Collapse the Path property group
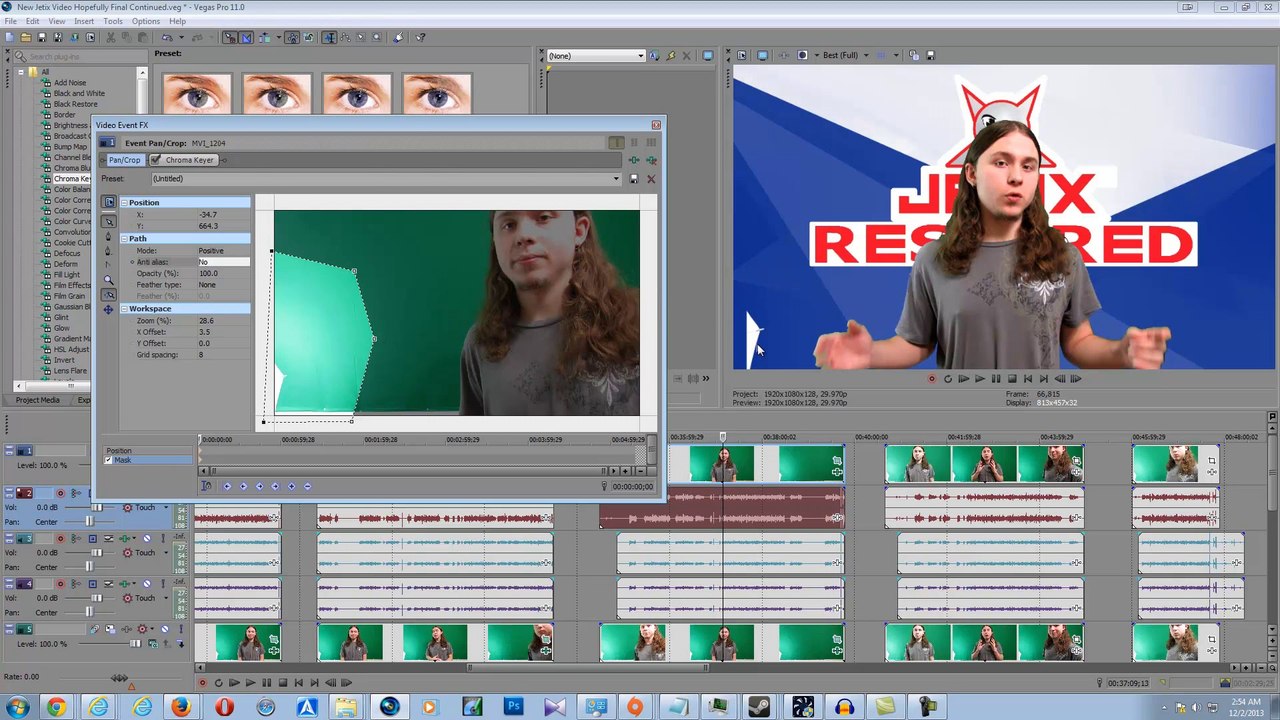The image size is (1280, 720). [125, 239]
